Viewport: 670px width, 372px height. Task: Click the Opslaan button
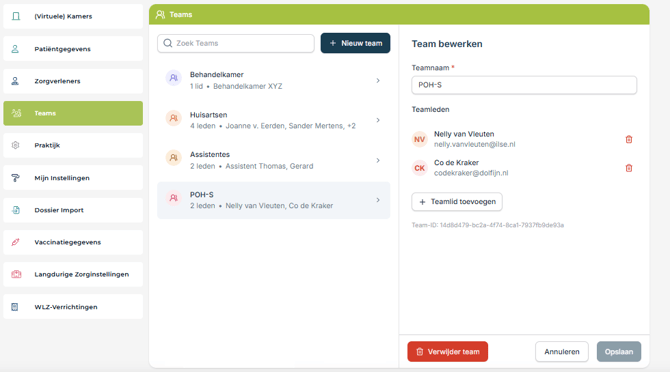[x=619, y=351]
